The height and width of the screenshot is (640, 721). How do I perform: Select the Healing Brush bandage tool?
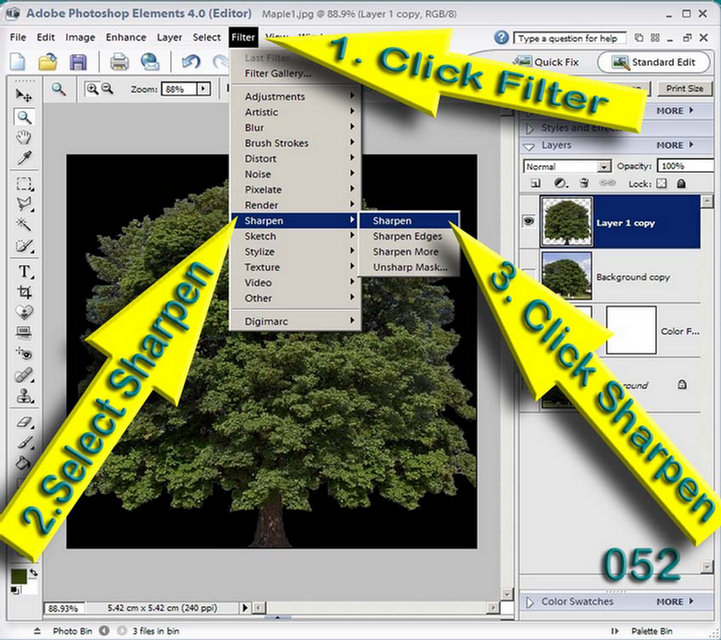pos(24,375)
